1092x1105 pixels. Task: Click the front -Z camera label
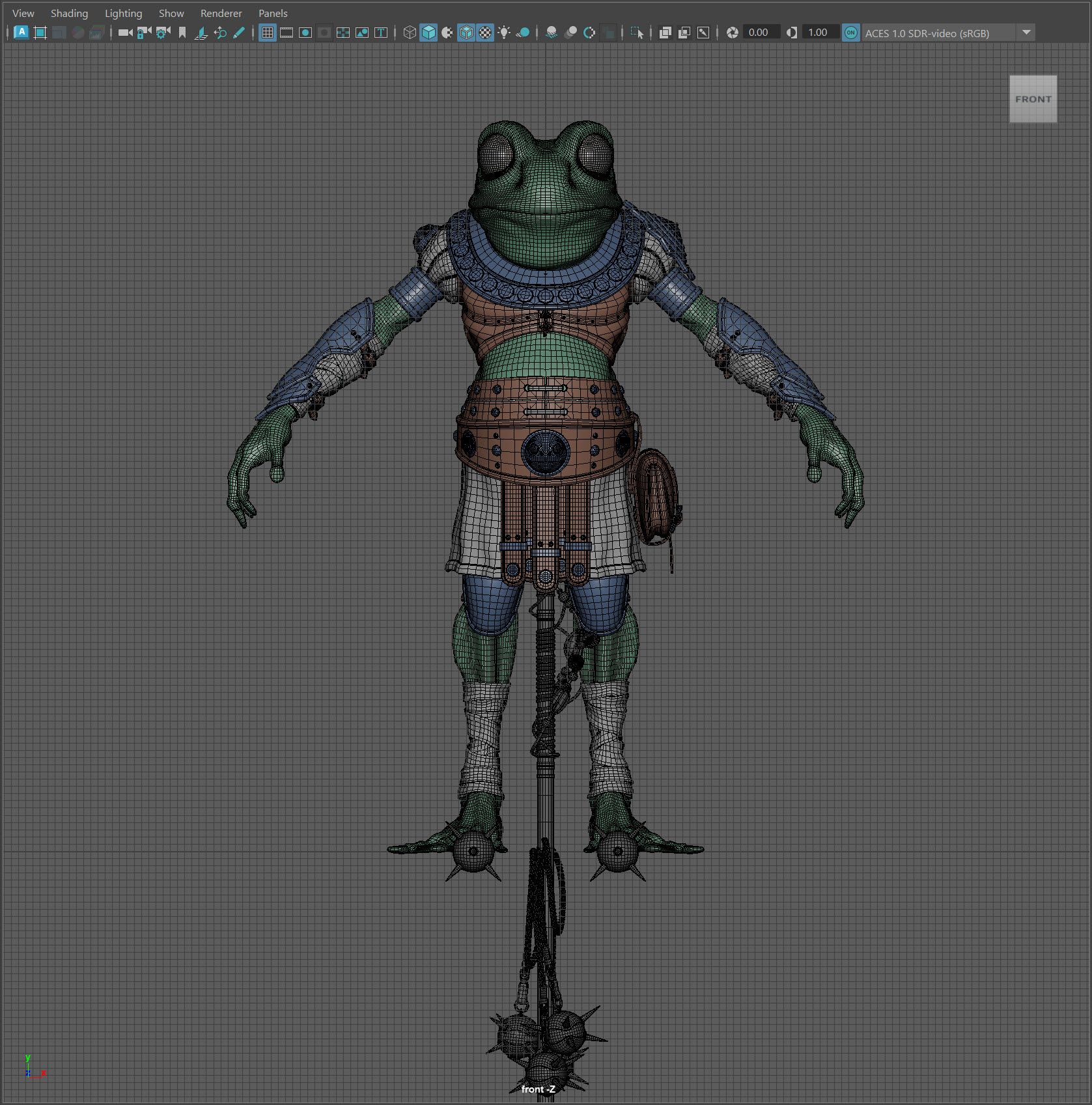coord(539,1089)
